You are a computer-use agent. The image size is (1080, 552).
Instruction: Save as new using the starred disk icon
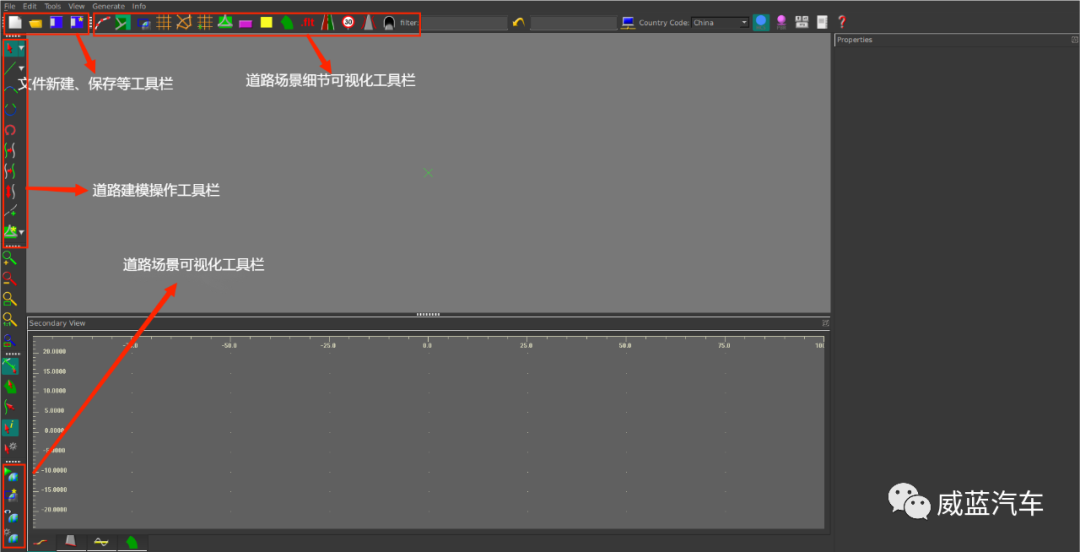click(x=77, y=23)
